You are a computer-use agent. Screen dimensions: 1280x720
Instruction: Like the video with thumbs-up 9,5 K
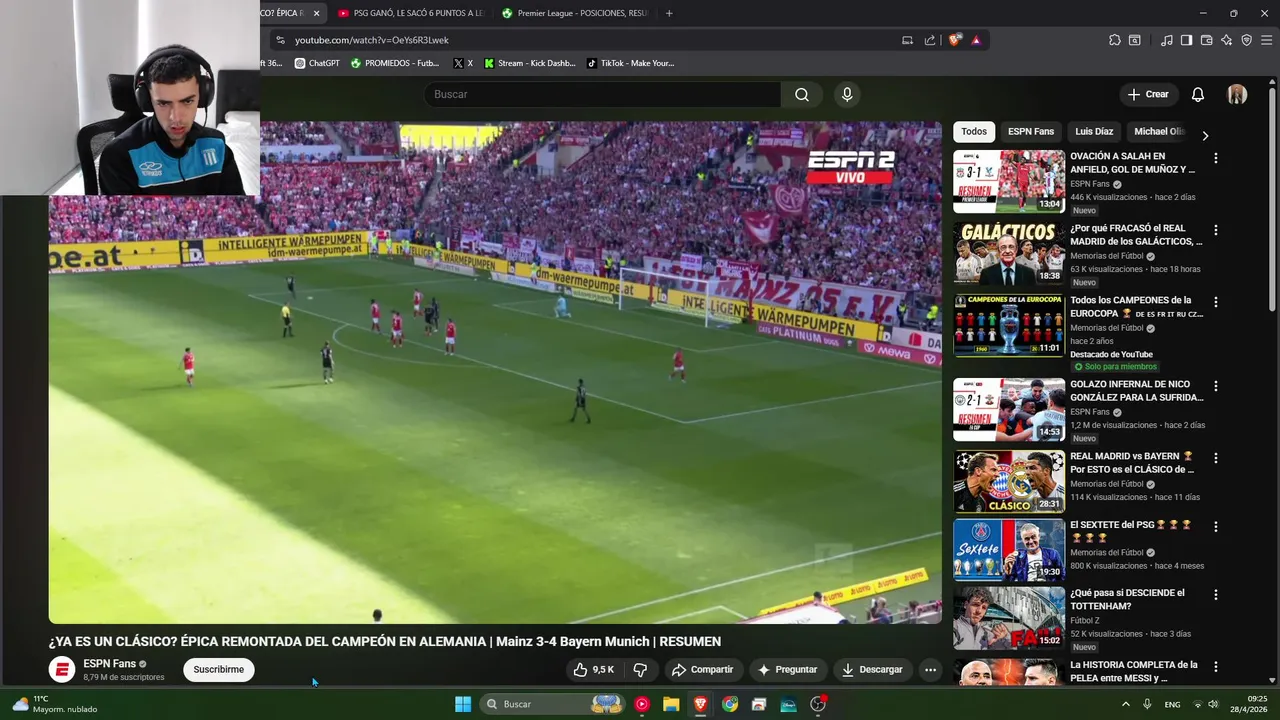click(593, 670)
